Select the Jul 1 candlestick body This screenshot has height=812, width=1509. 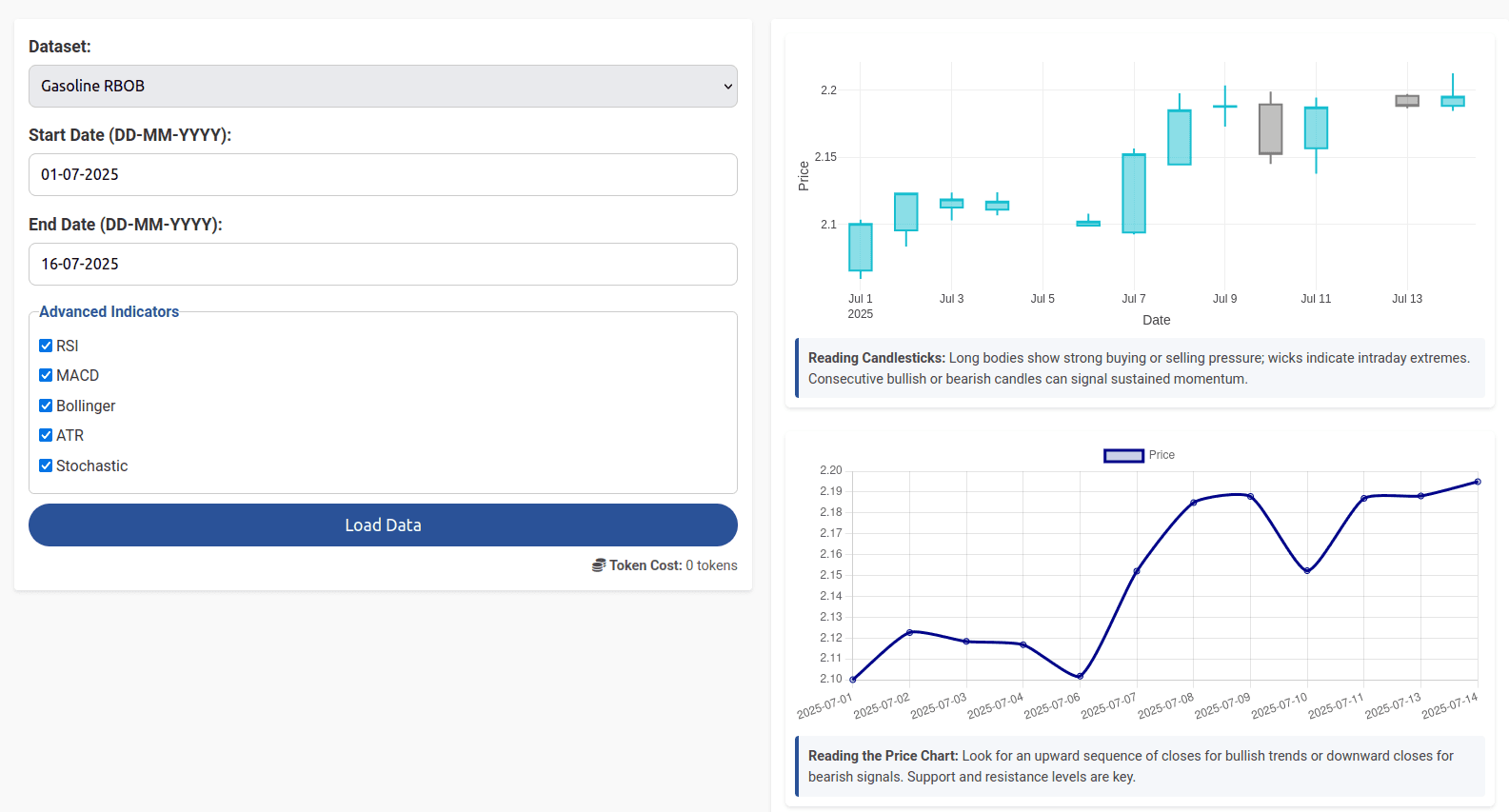pyautogui.click(x=861, y=247)
